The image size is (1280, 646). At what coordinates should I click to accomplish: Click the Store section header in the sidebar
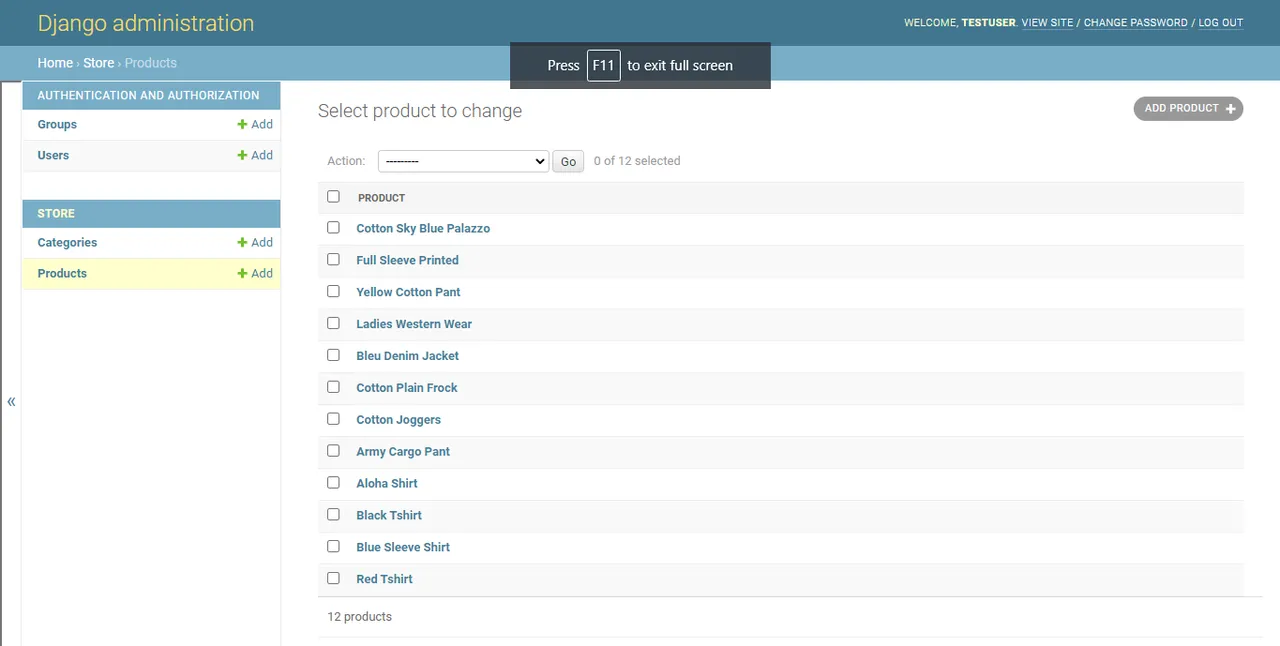[x=56, y=214]
